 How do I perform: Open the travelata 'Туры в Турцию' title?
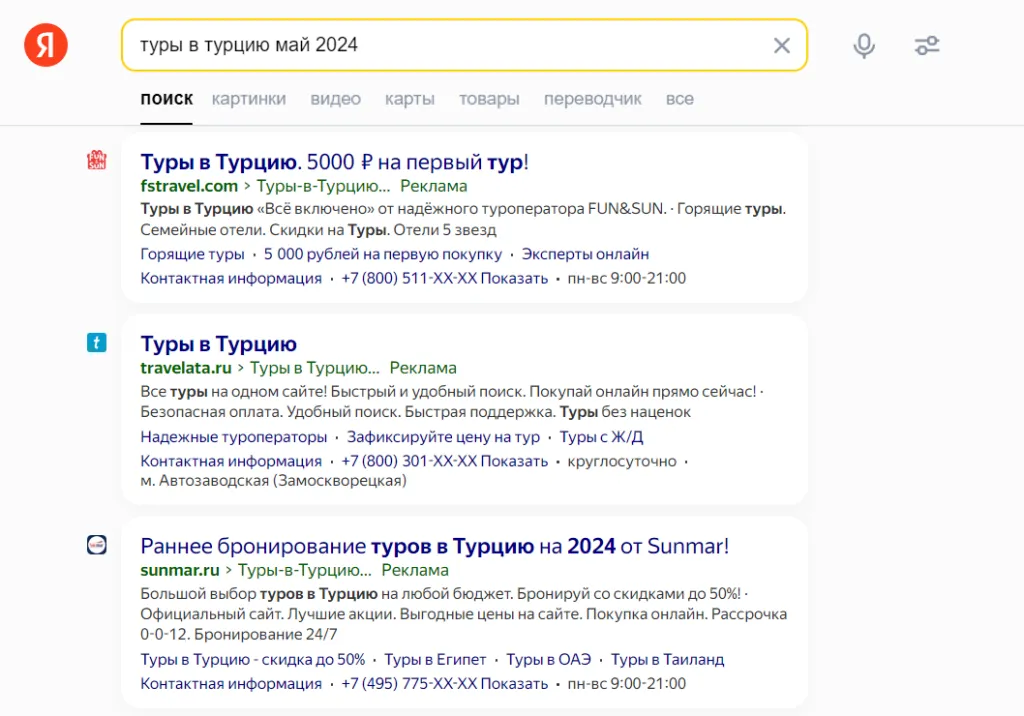point(219,344)
